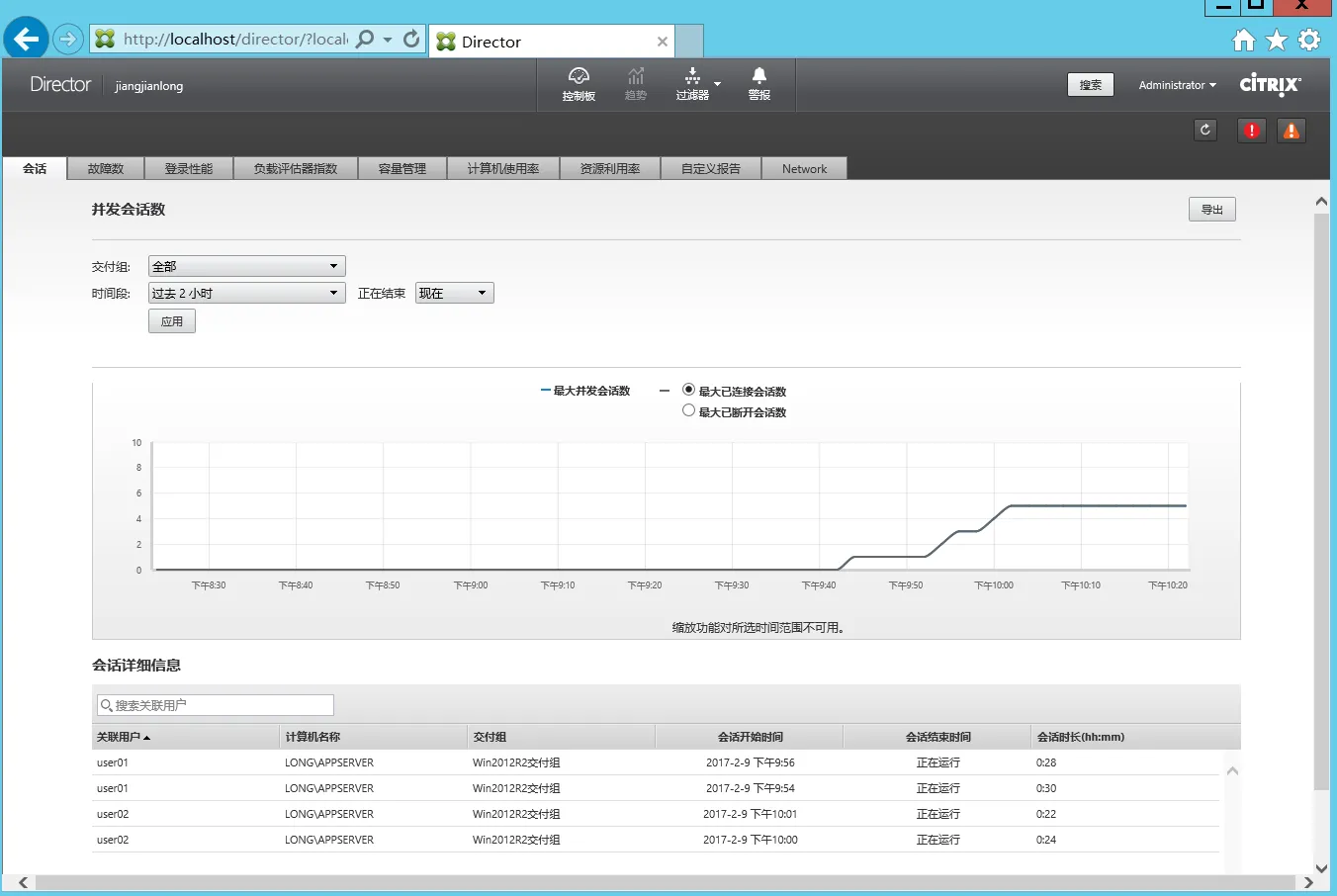1337x896 pixels.
Task: Switch to the 会话 tab
Action: 35,168
